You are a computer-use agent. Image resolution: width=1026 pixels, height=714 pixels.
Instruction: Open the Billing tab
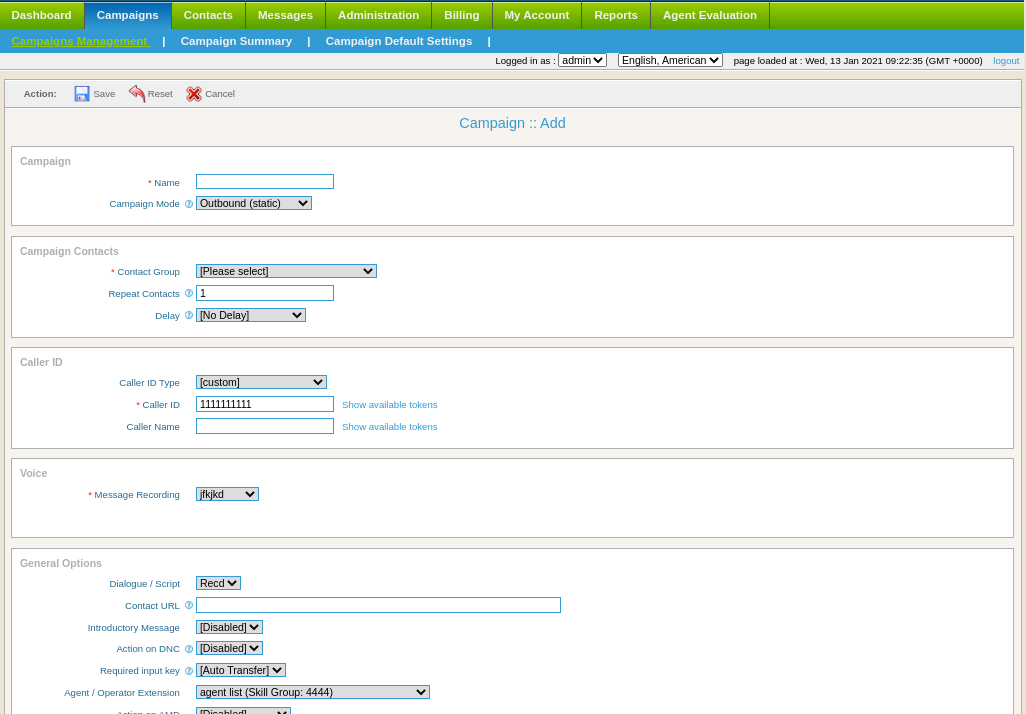[x=461, y=15]
